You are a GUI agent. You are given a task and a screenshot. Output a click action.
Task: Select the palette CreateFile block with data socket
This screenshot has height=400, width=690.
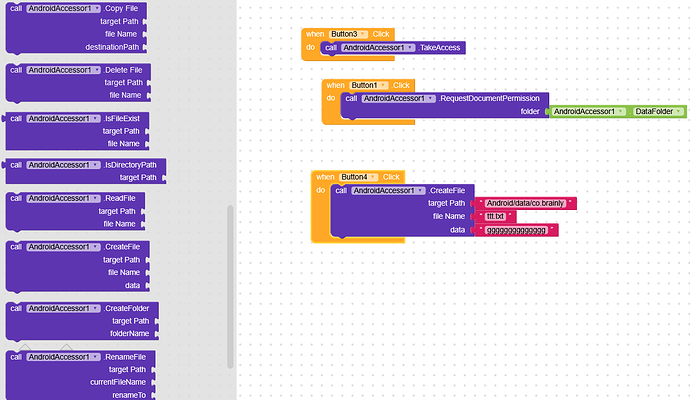tap(121, 246)
